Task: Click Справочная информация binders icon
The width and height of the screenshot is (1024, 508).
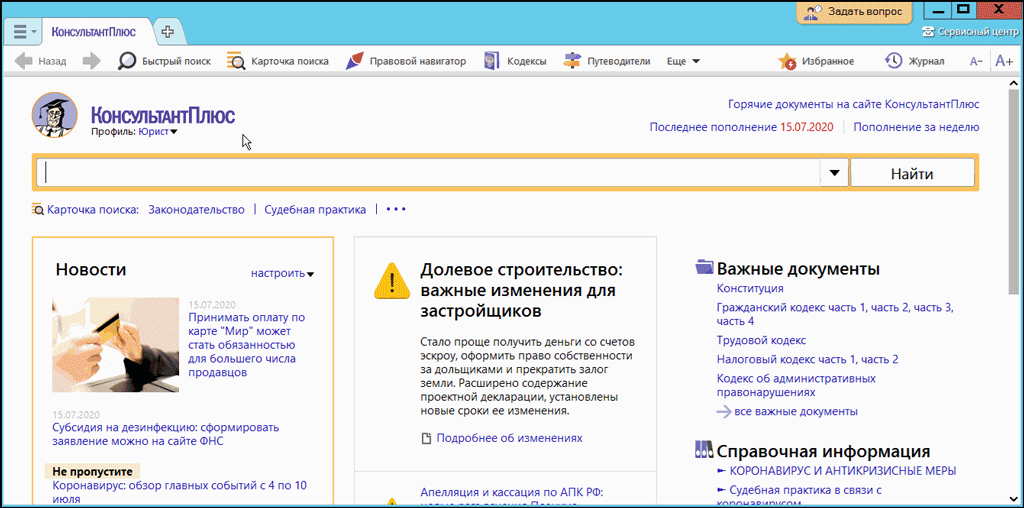Action: [x=705, y=451]
